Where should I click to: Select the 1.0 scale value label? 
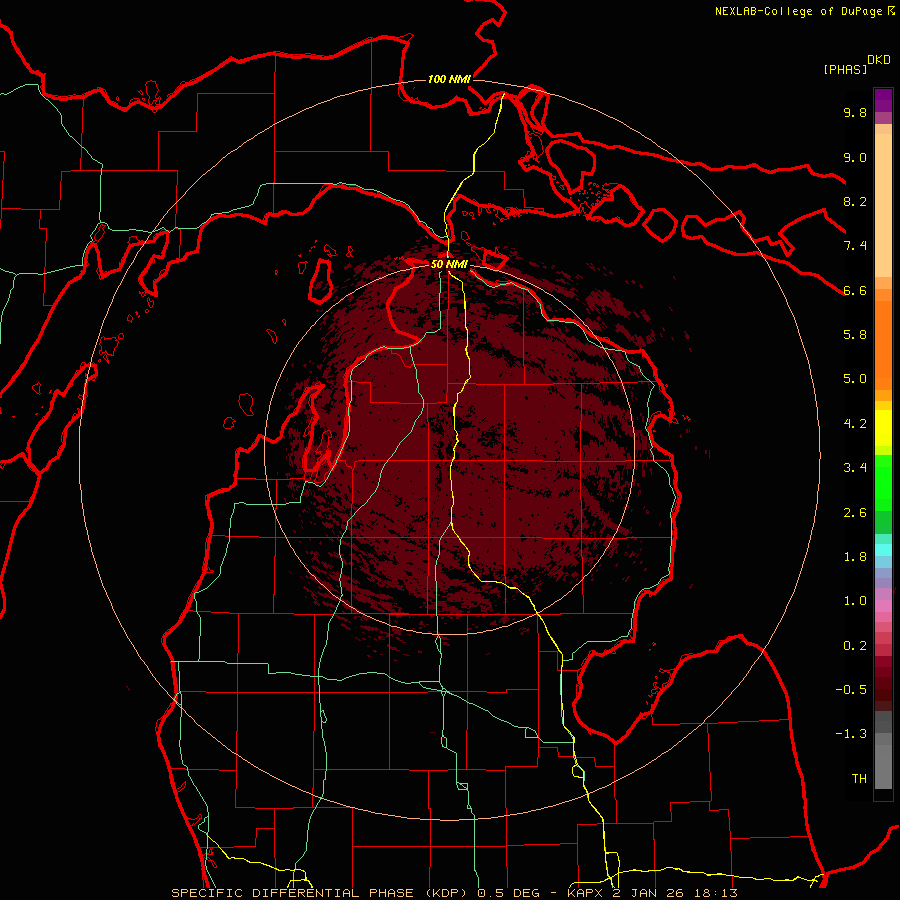tap(855, 601)
